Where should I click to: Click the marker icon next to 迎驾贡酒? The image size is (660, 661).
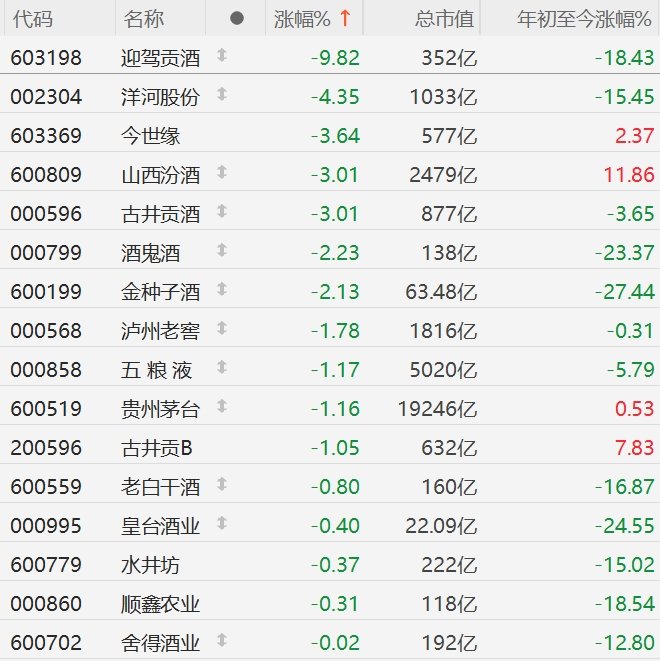pos(222,55)
